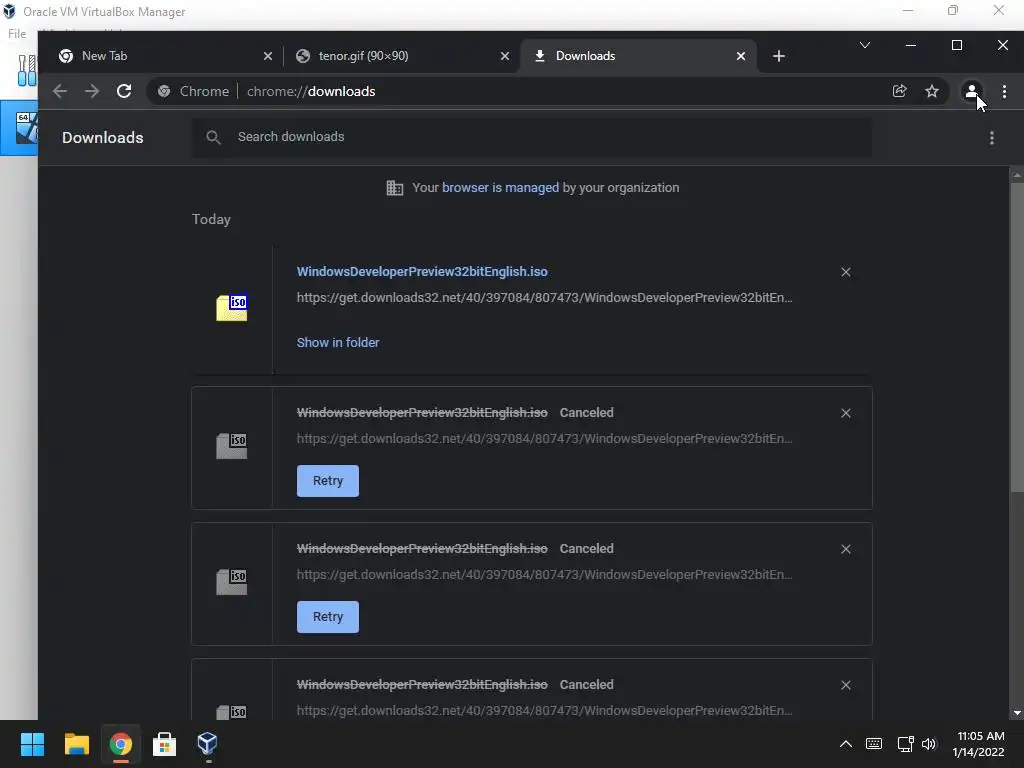Viewport: 1024px width, 768px height.
Task: Reload the downloads page
Action: pos(124,91)
